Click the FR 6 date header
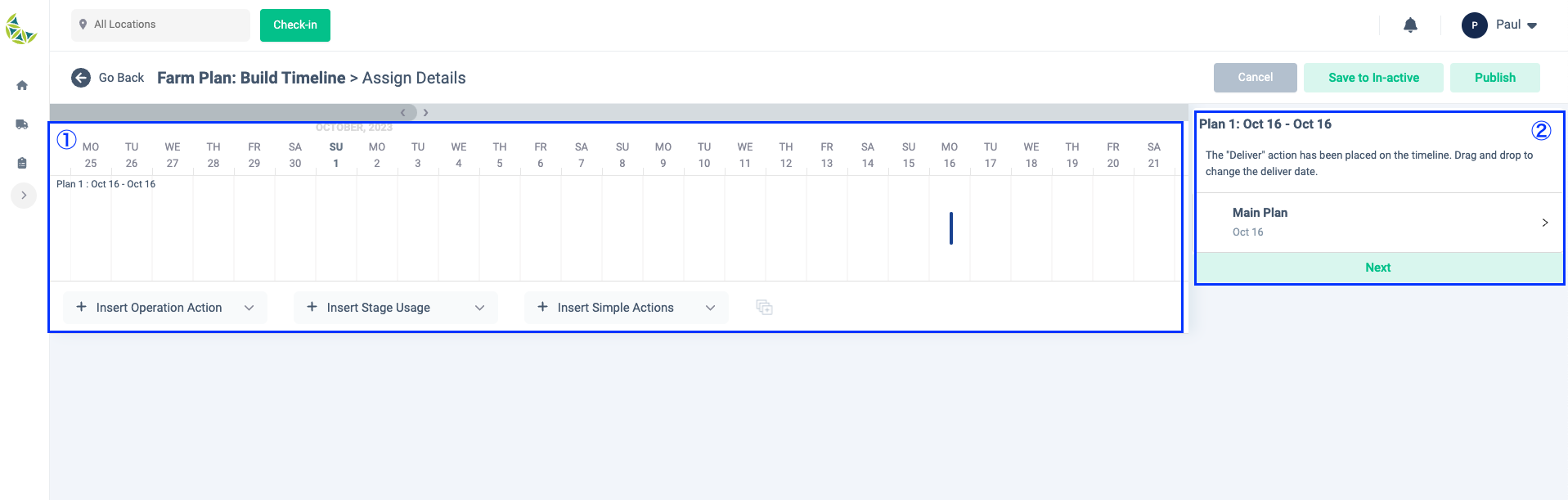This screenshot has height=500, width=1568. tap(541, 155)
